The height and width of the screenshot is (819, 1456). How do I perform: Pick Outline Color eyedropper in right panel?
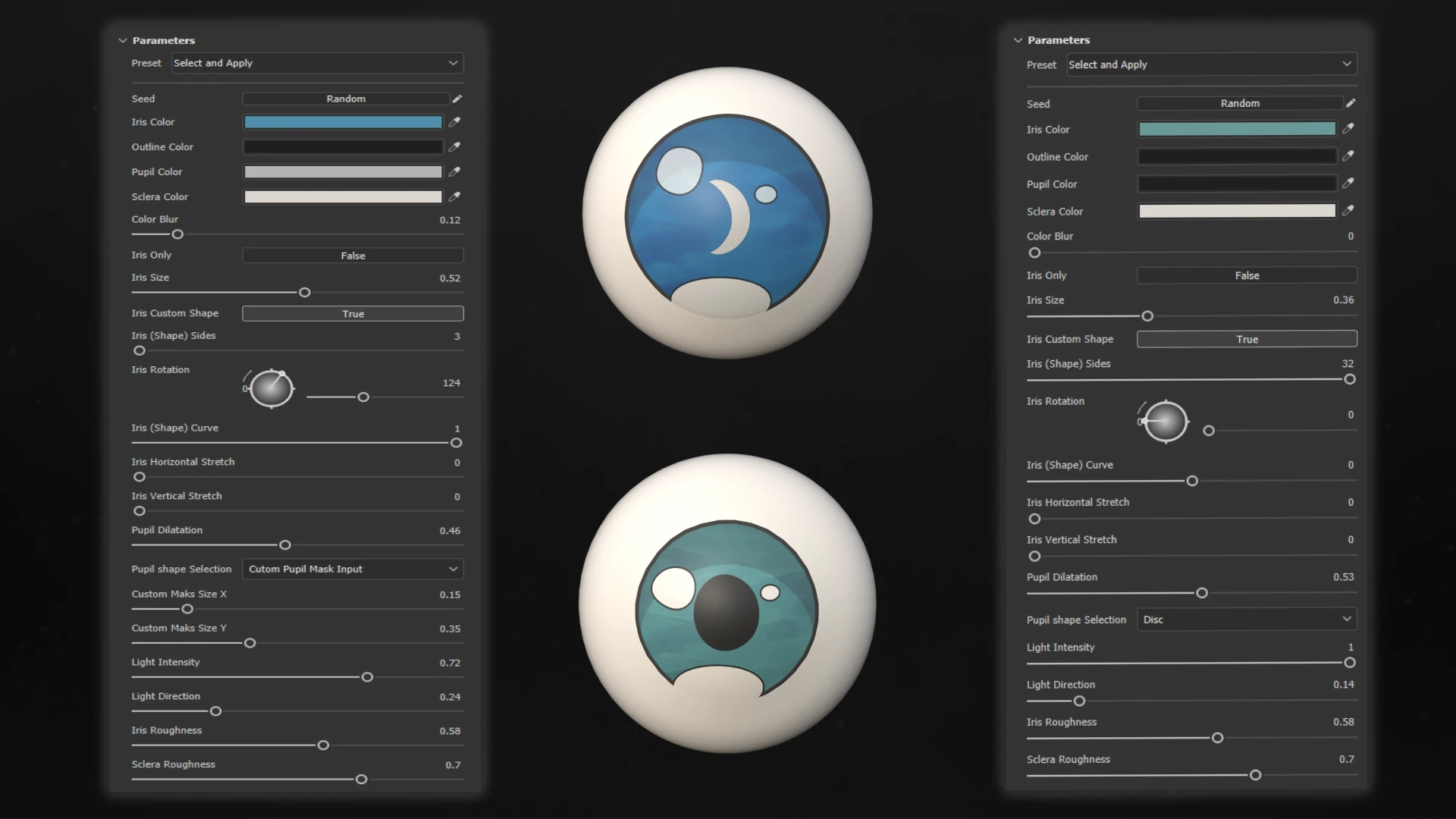pos(1348,156)
